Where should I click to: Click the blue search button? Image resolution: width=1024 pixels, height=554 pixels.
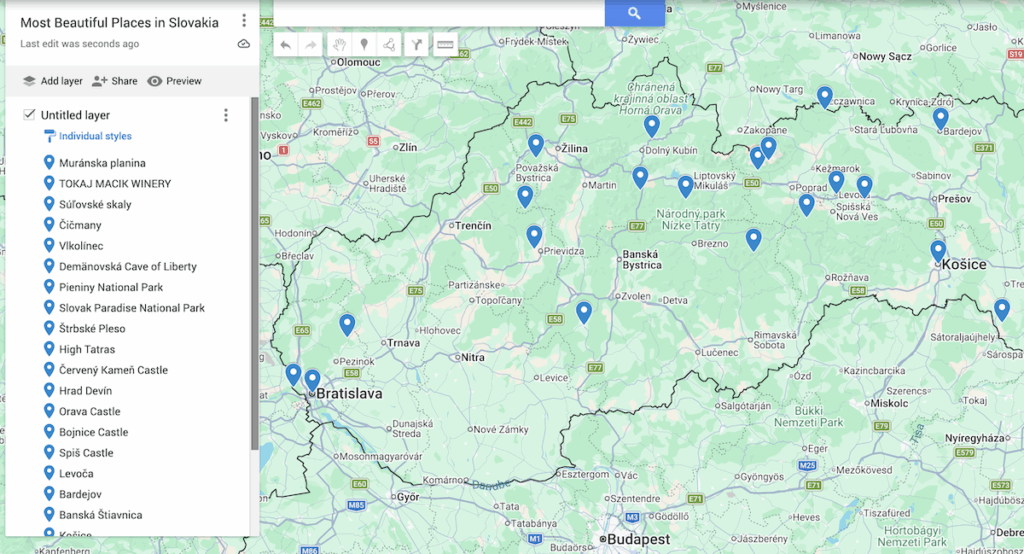coord(634,12)
